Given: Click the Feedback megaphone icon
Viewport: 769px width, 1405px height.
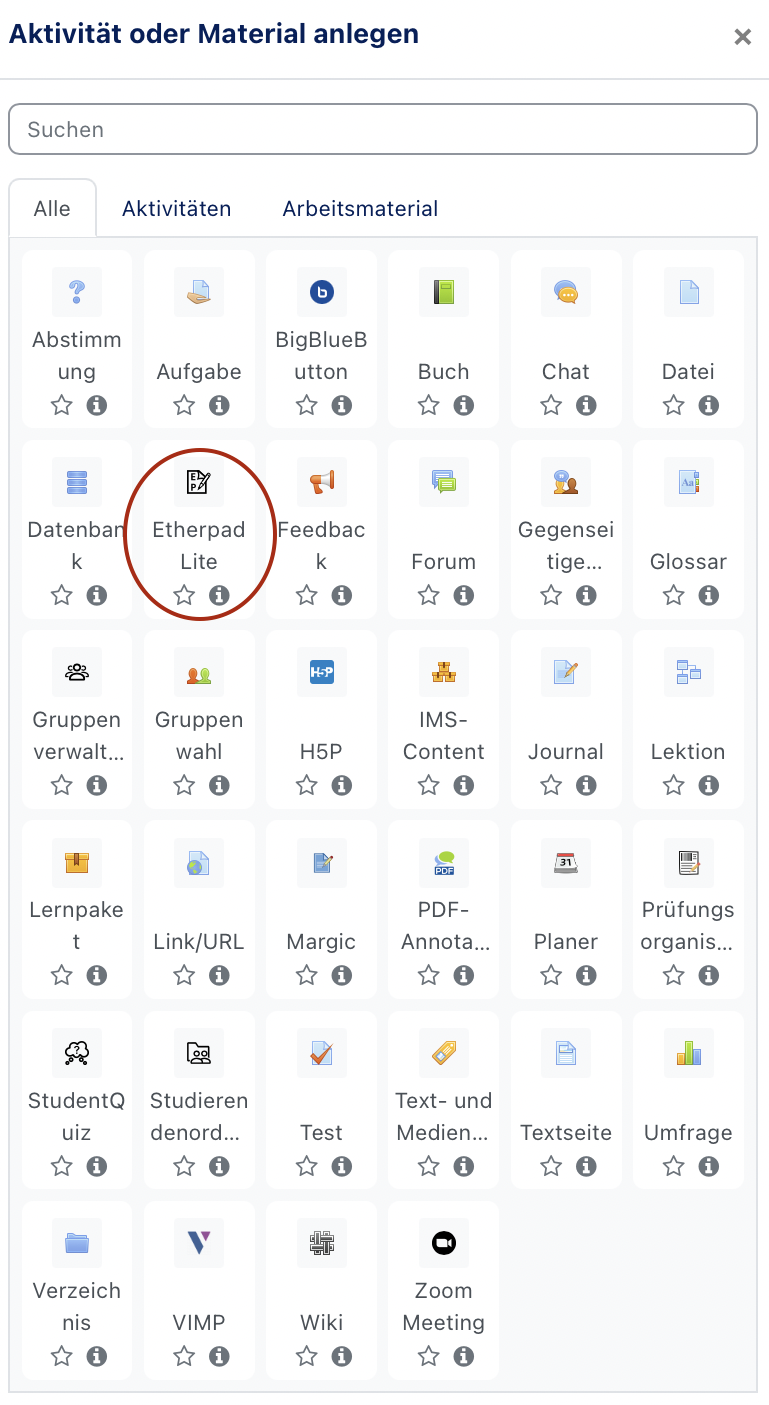Looking at the screenshot, I should coord(321,482).
